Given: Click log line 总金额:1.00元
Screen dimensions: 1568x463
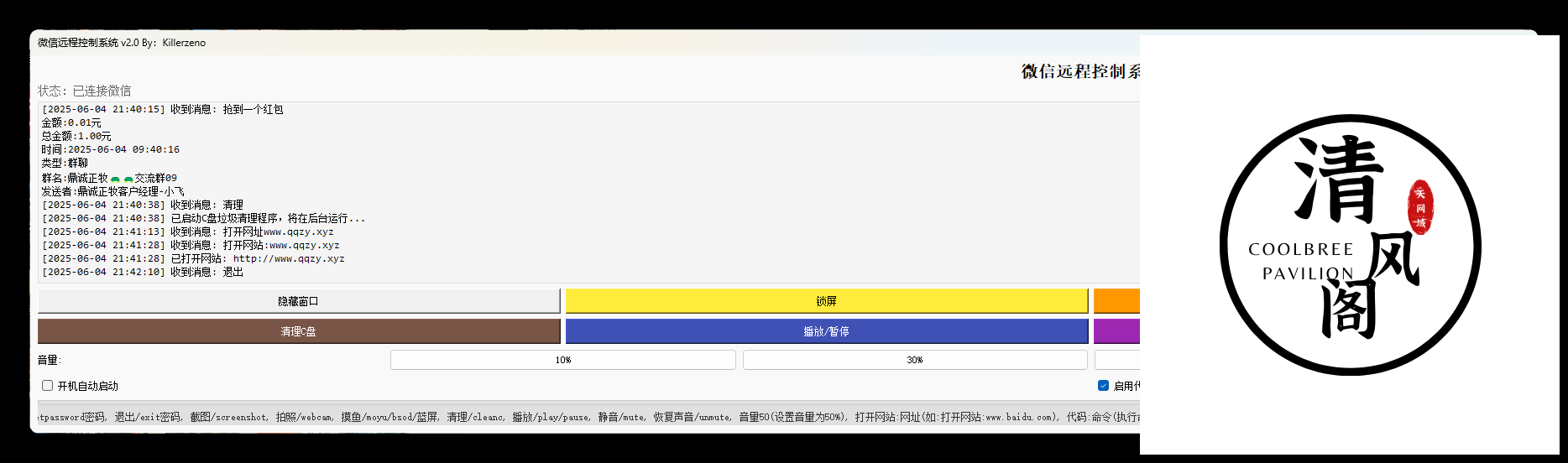Looking at the screenshot, I should click(76, 136).
